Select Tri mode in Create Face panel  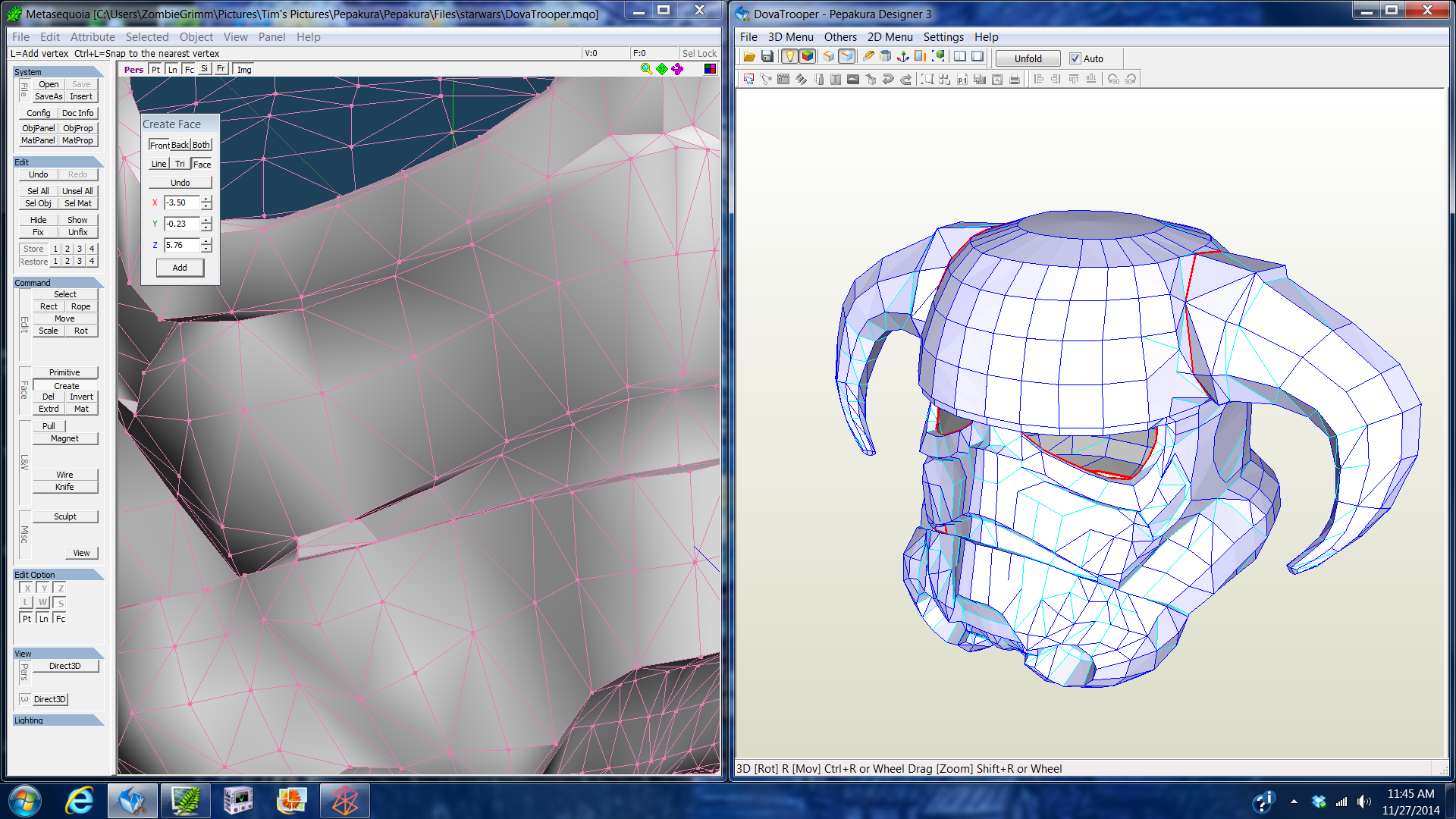tap(180, 164)
